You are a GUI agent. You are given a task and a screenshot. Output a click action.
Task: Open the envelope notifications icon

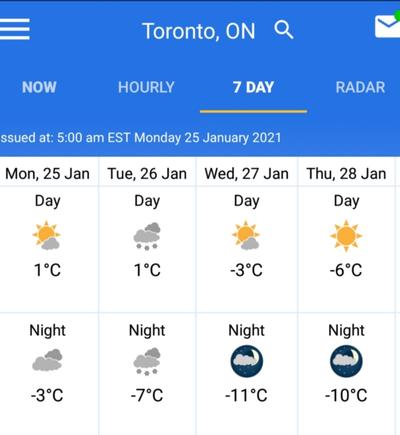tap(387, 26)
